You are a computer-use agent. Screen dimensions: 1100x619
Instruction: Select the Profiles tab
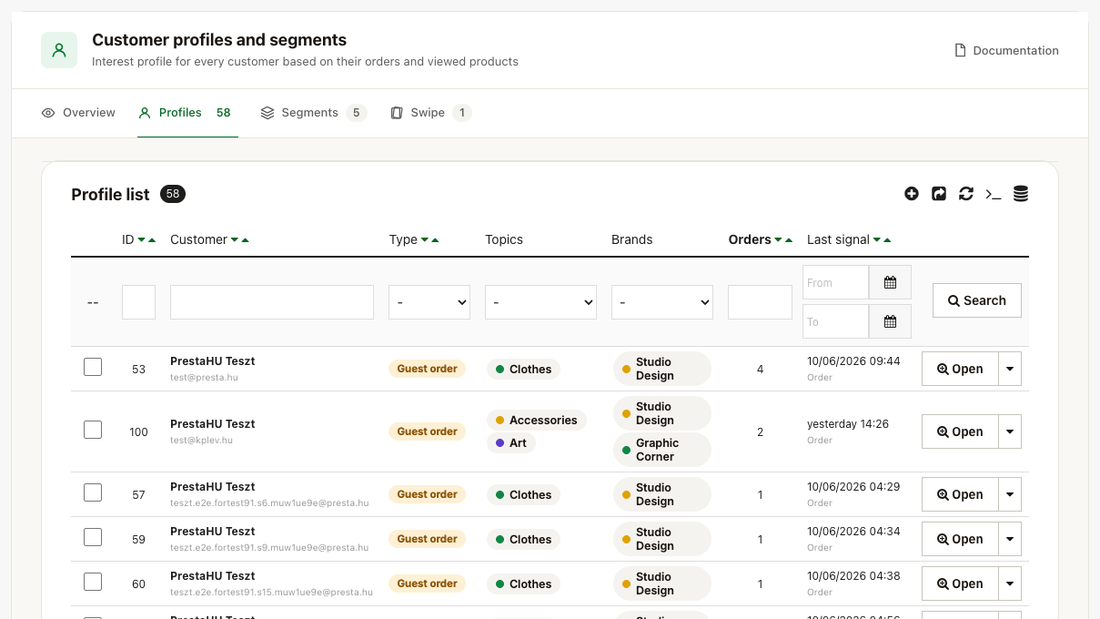pyautogui.click(x=187, y=112)
